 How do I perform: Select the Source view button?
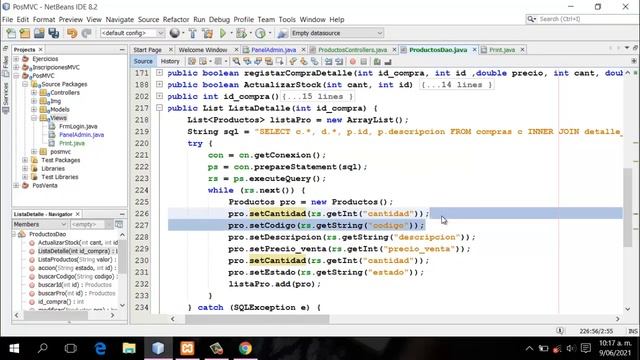pyautogui.click(x=143, y=61)
